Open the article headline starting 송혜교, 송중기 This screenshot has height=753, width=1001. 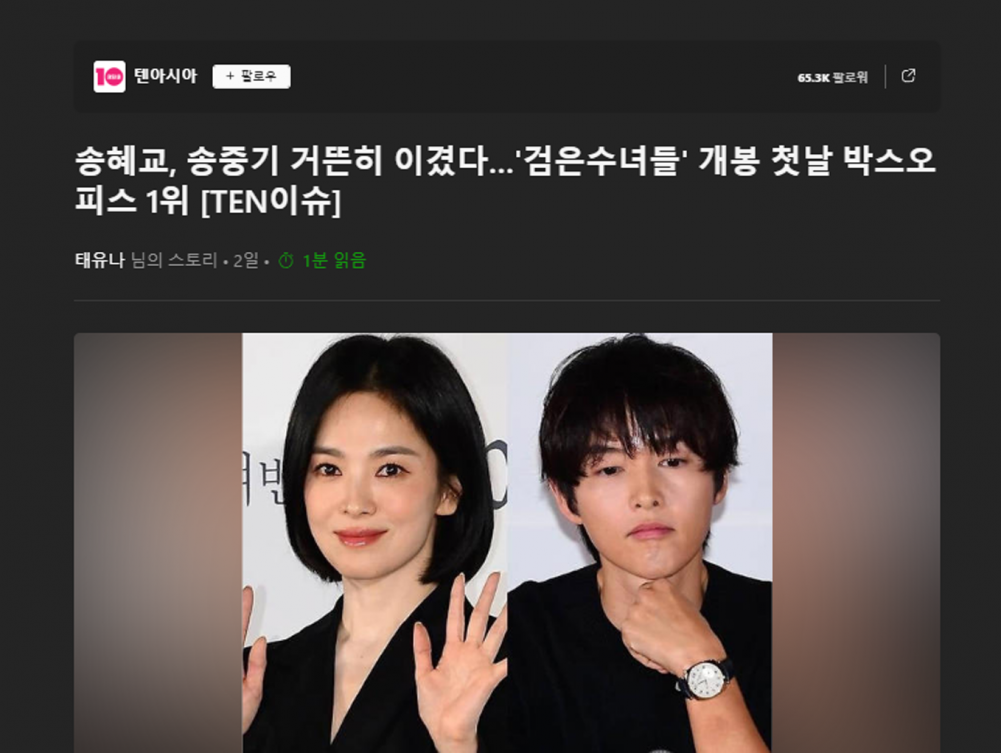pos(505,181)
